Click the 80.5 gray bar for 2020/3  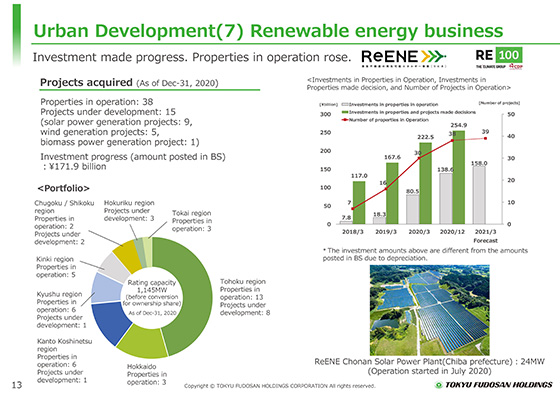(413, 209)
